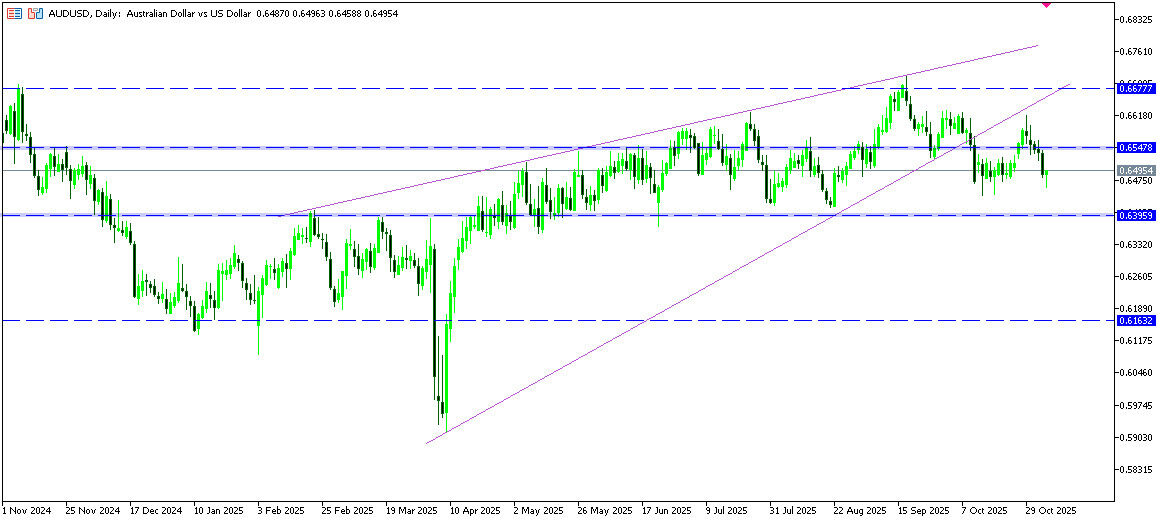Click the 0.68325 value on price scale
The image size is (1167, 522).
1137,20
